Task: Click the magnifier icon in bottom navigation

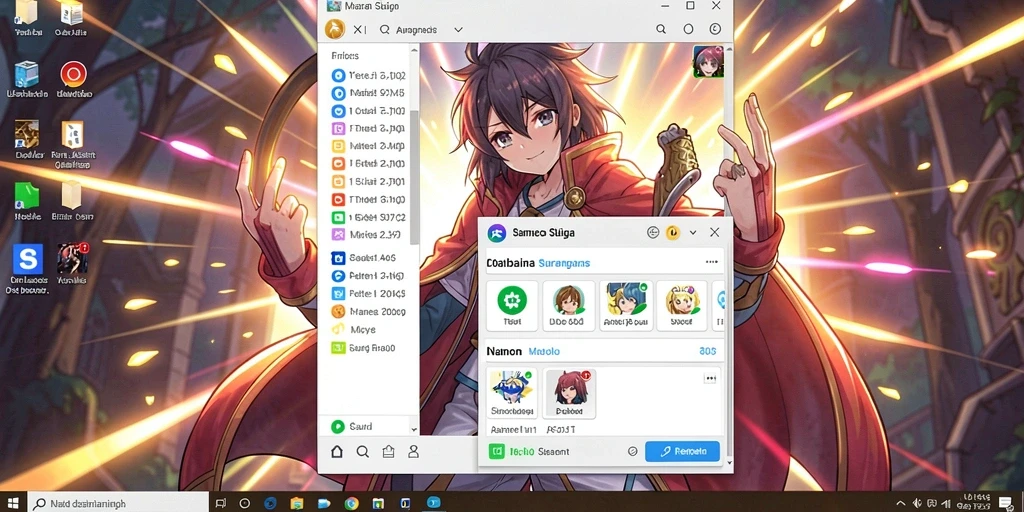Action: [362, 451]
